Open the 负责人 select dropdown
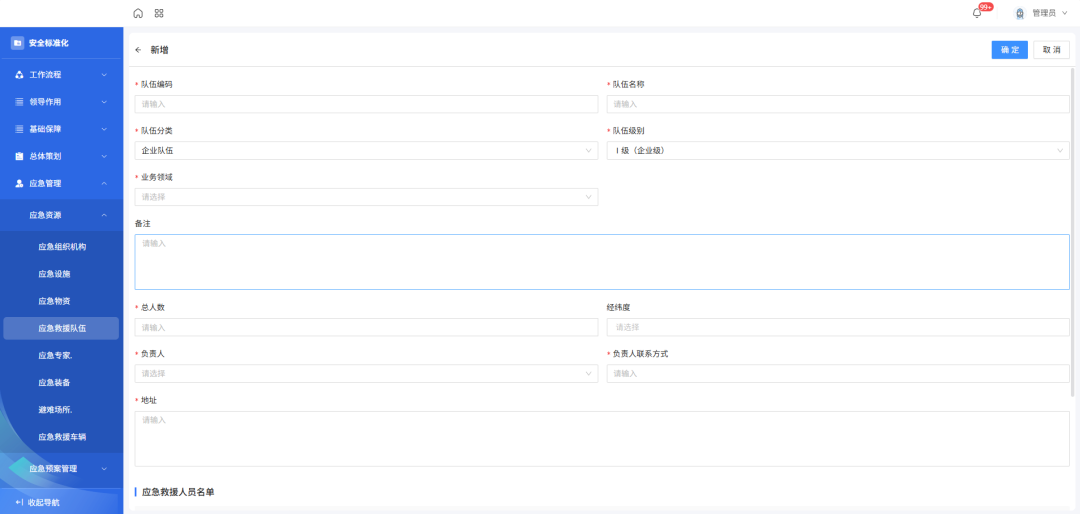 pos(366,374)
